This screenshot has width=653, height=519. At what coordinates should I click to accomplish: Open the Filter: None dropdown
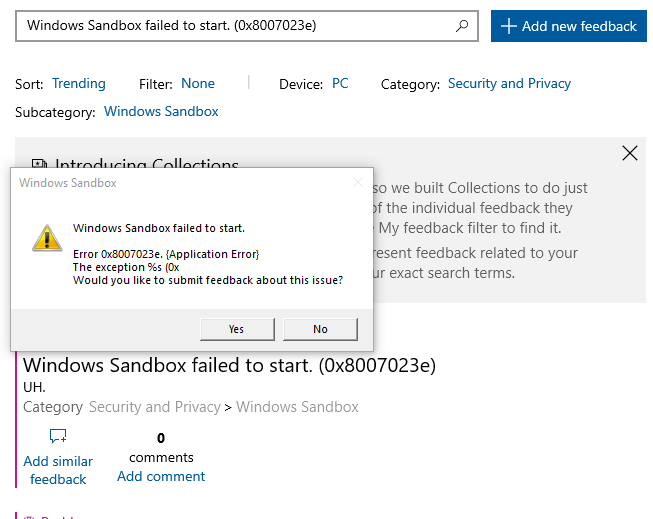198,83
